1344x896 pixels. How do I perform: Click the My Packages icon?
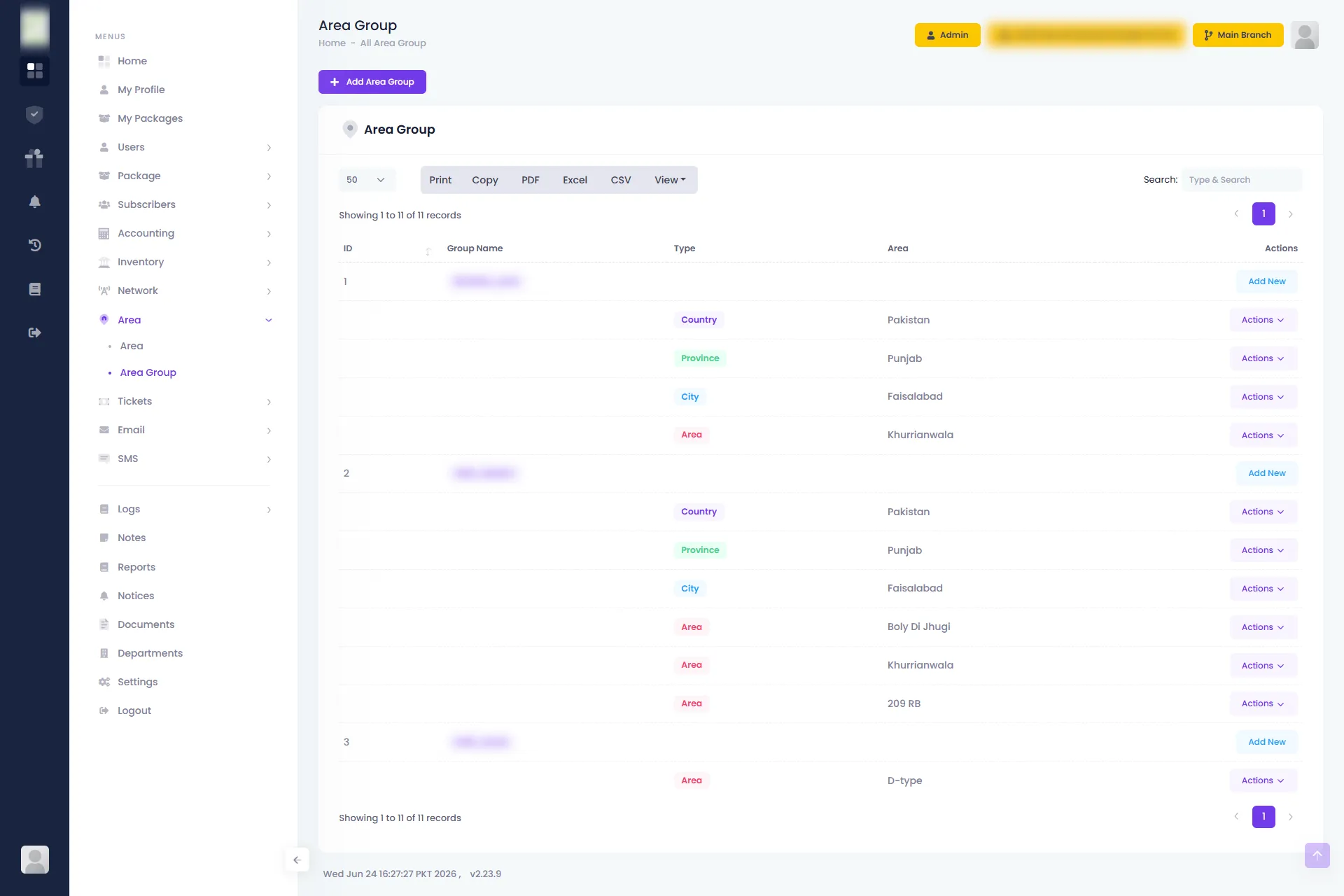[x=104, y=118]
